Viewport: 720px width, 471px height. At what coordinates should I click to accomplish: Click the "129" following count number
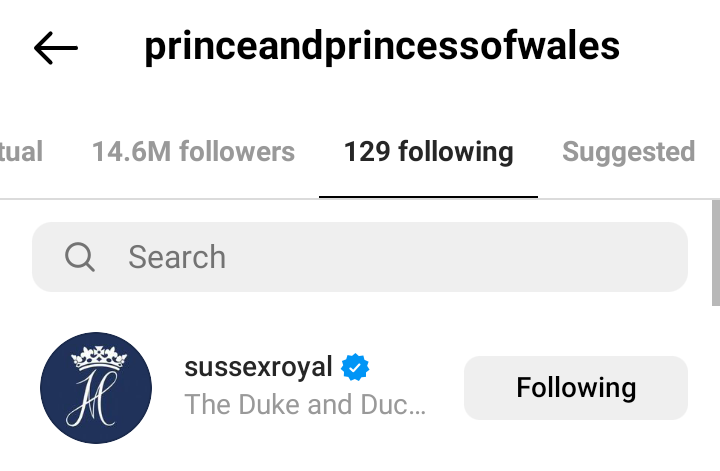coord(367,152)
